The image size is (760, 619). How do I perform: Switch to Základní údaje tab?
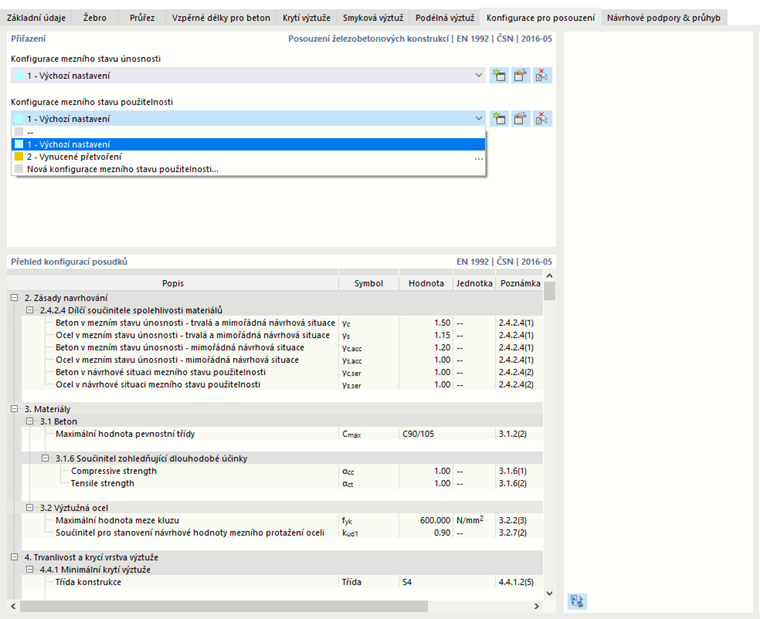36,18
